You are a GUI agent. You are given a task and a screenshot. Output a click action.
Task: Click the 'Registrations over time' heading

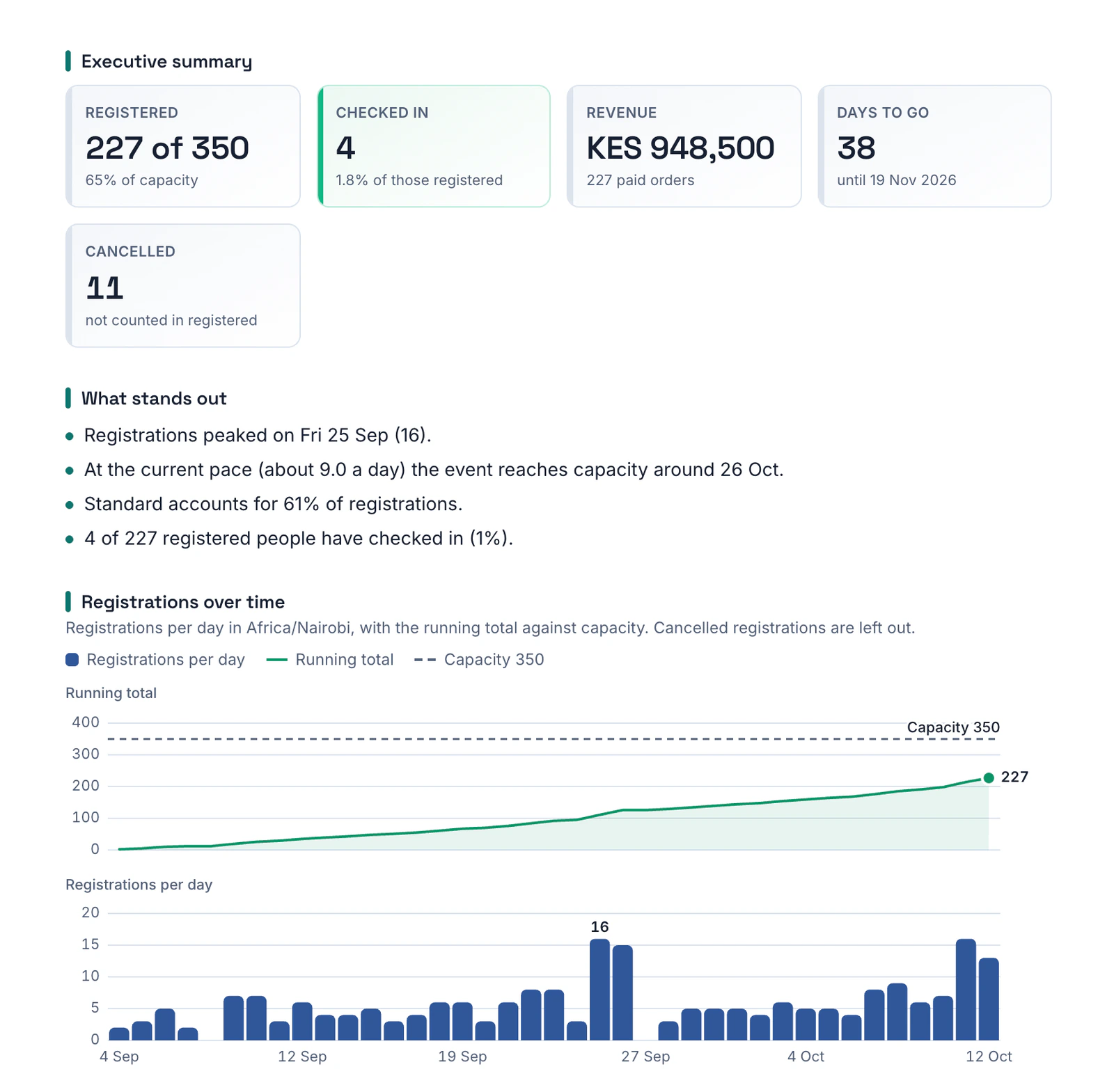(x=183, y=602)
